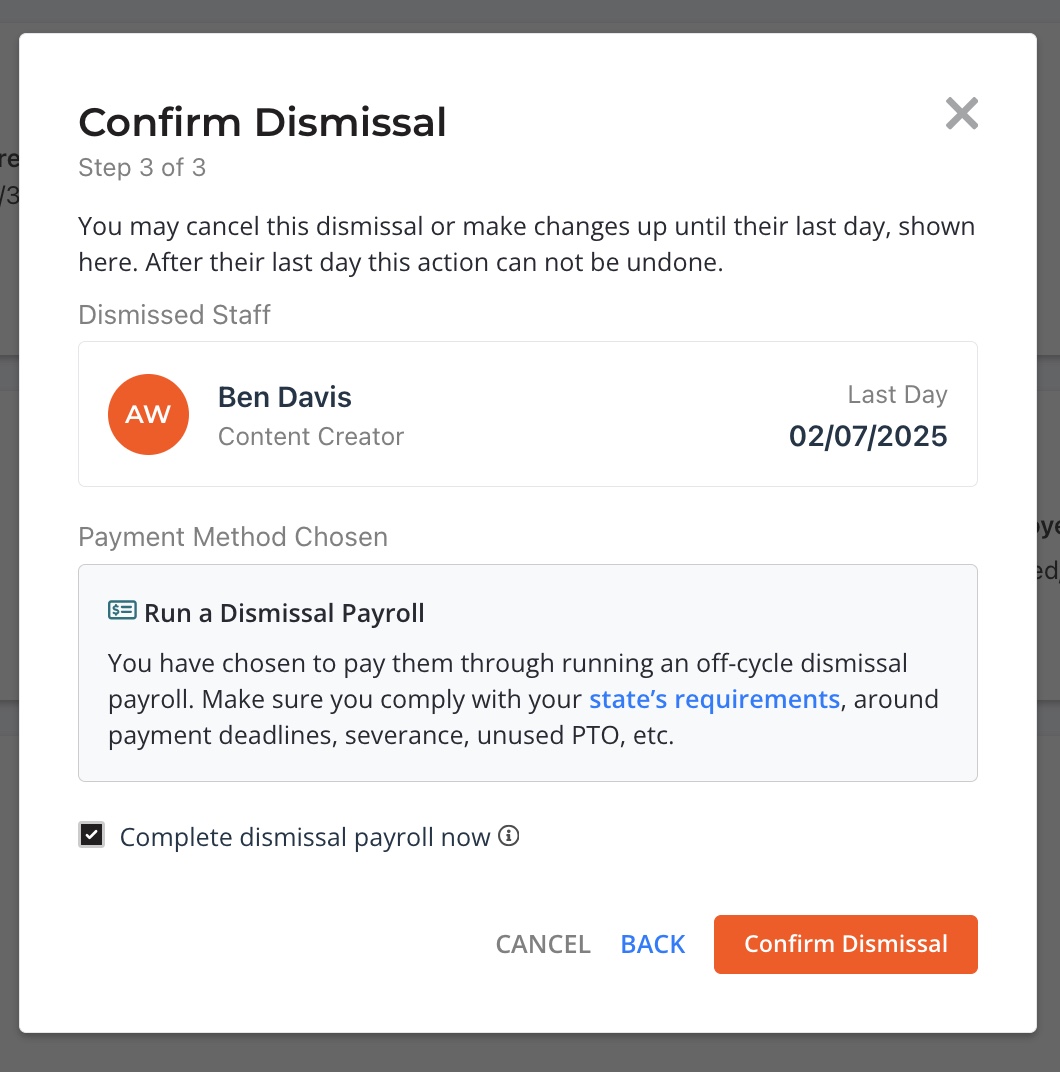
Task: Open the info tooltip icon beside payroll checkbox
Action: 509,835
